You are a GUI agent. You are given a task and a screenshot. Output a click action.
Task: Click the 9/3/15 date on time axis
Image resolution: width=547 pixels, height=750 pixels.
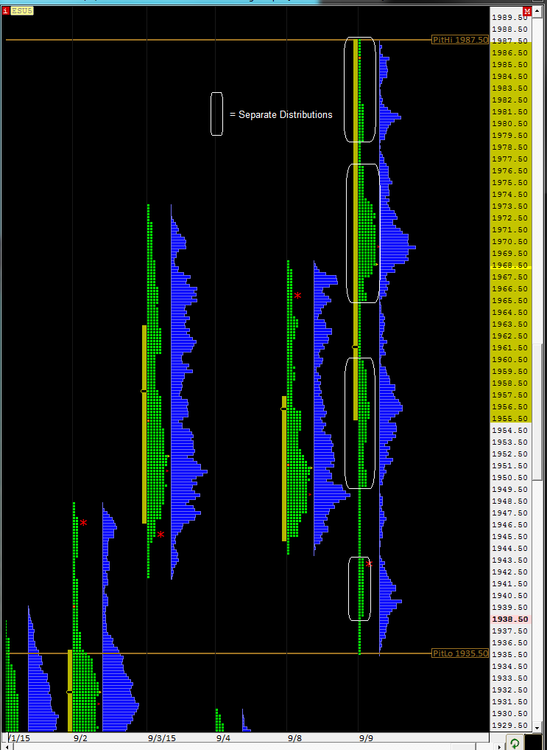(x=162, y=738)
